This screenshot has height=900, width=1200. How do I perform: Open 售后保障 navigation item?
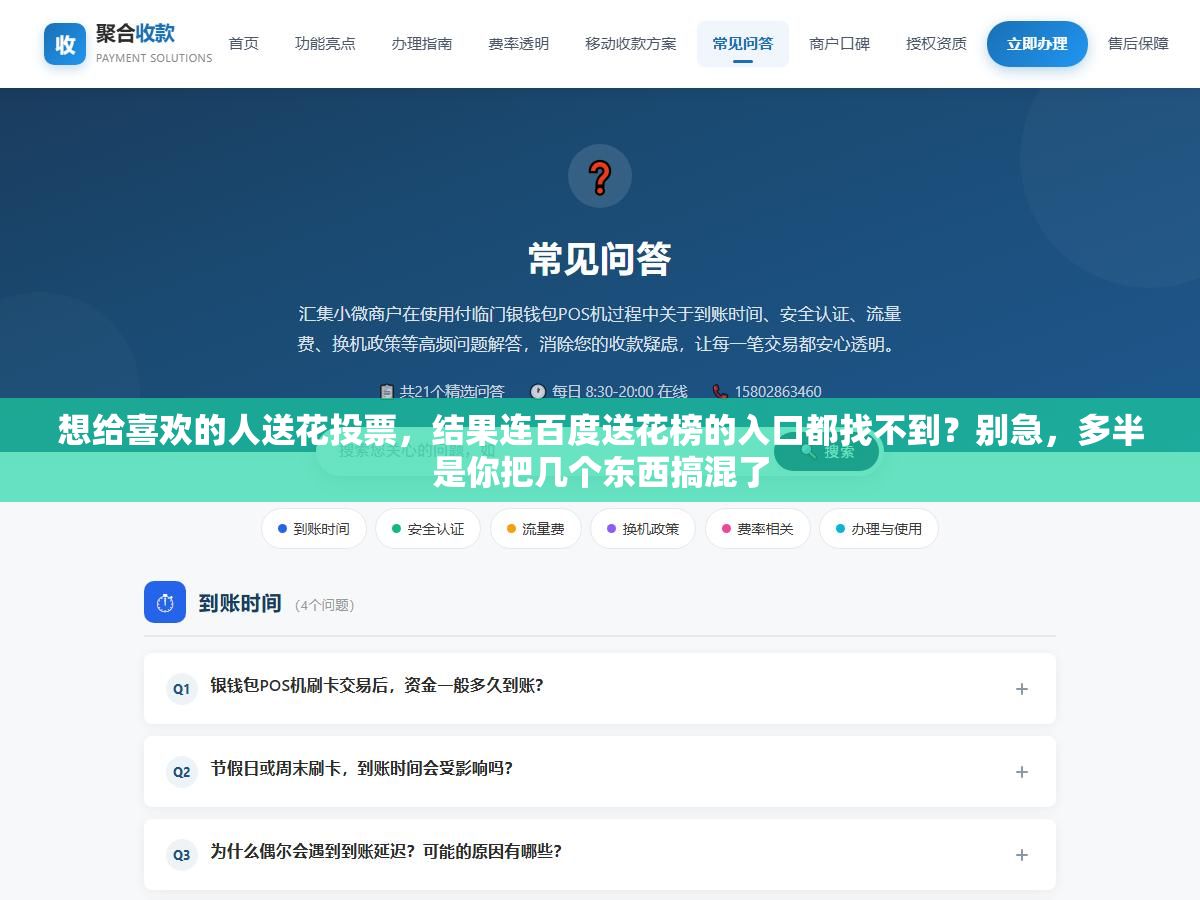pyautogui.click(x=1138, y=44)
